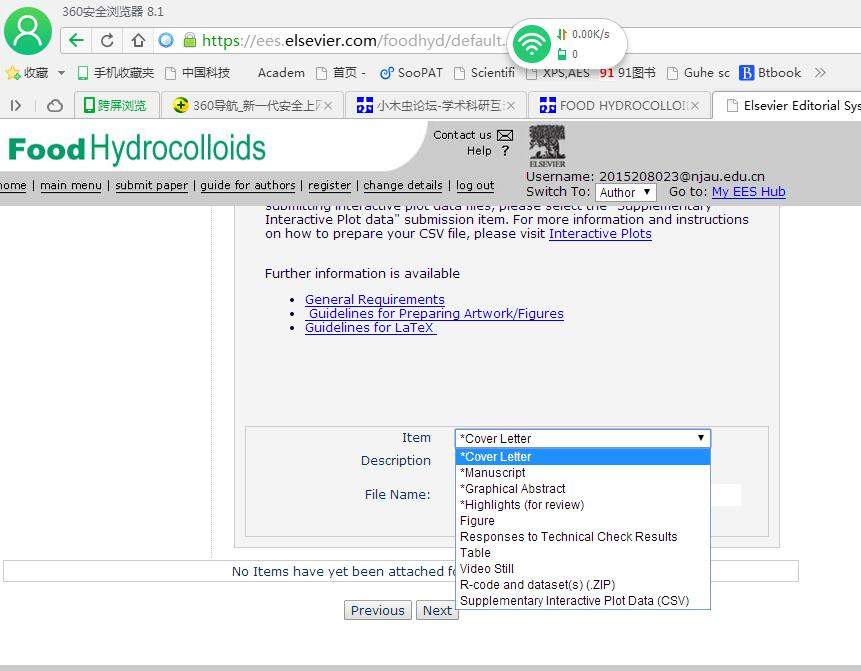The height and width of the screenshot is (671, 861).
Task: Open the Btbook bookmark
Action: [770, 72]
